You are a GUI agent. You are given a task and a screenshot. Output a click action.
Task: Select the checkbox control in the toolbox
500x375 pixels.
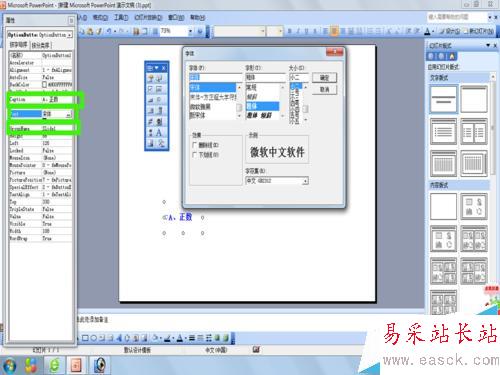click(151, 89)
